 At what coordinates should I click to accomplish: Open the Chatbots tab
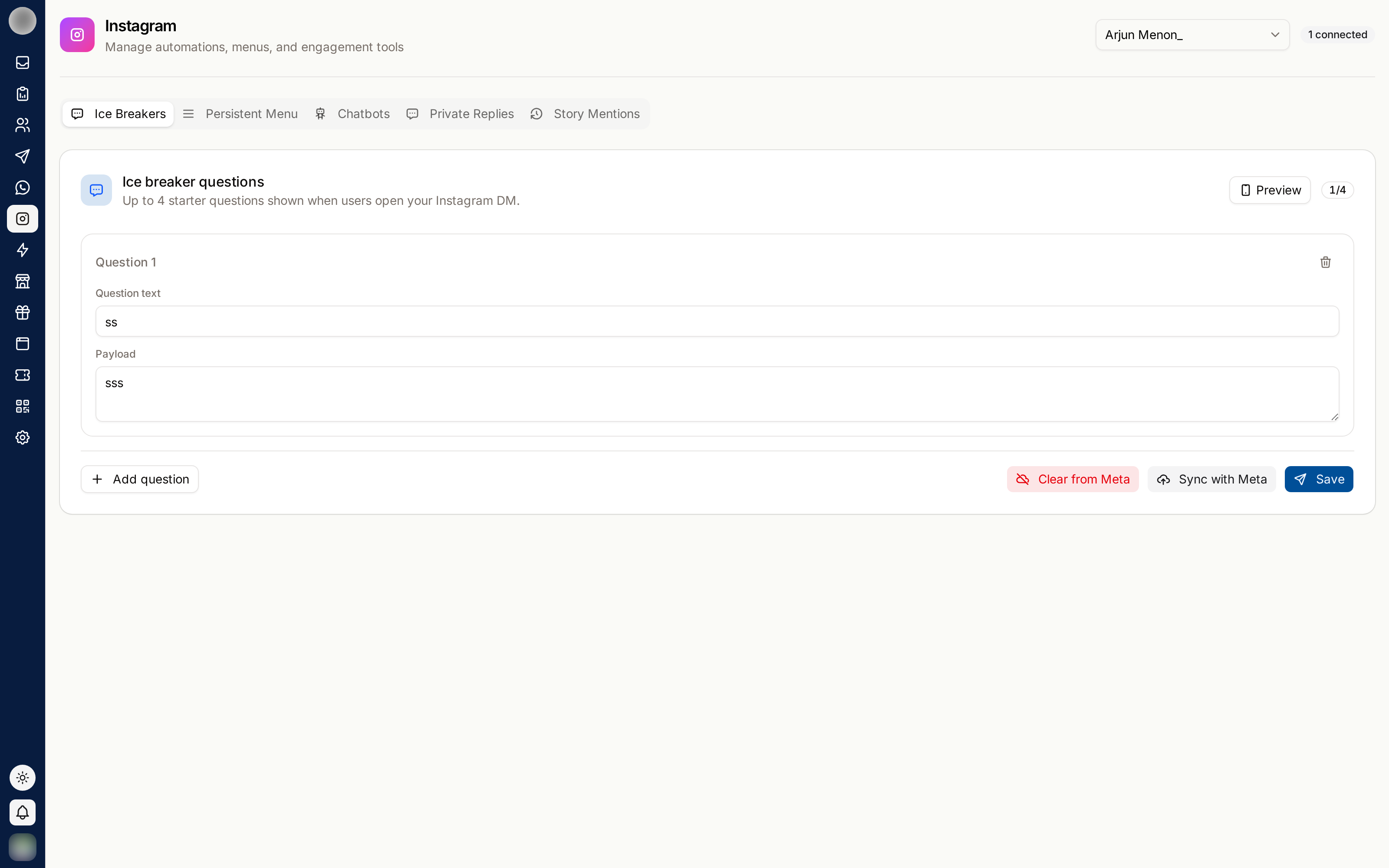pos(352,114)
